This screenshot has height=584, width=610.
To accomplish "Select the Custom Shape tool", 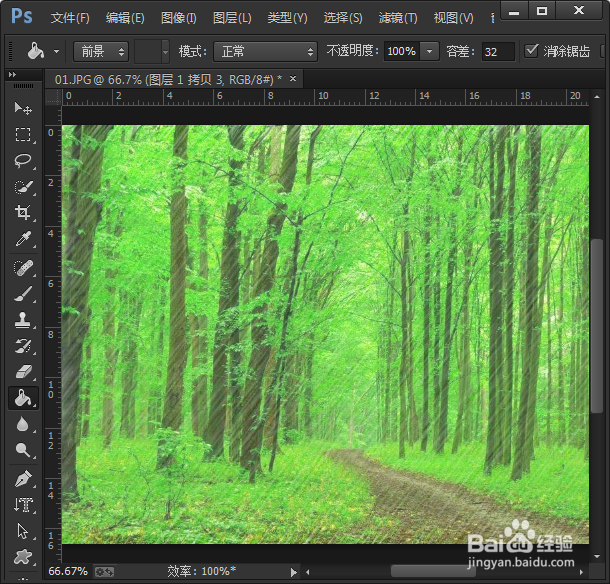I will click(23, 557).
